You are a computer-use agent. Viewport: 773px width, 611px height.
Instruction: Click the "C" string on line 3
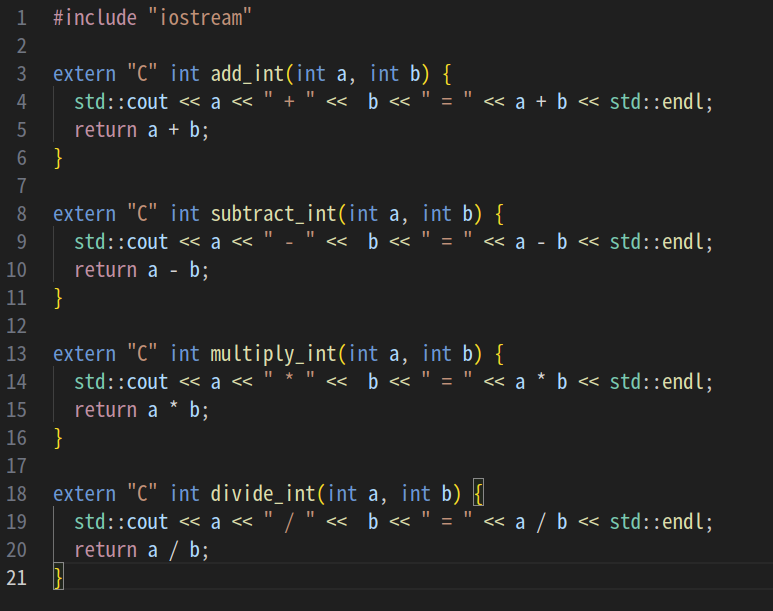tap(142, 74)
